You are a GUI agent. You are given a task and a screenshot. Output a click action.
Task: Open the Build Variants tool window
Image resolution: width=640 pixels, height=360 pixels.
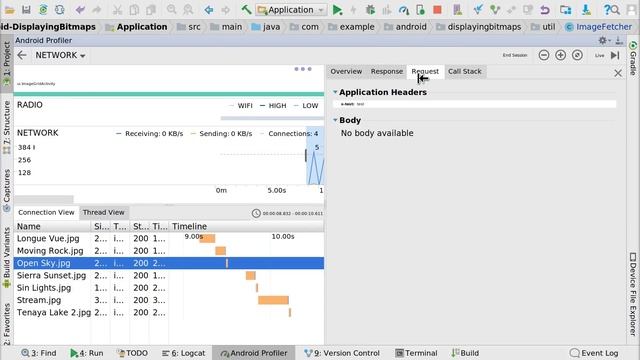(x=7, y=258)
